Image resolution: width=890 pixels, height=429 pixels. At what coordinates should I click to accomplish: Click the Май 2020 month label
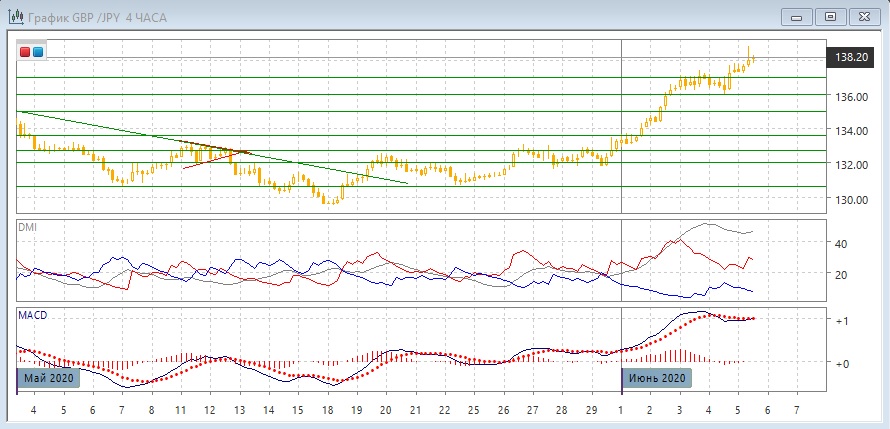(x=47, y=378)
